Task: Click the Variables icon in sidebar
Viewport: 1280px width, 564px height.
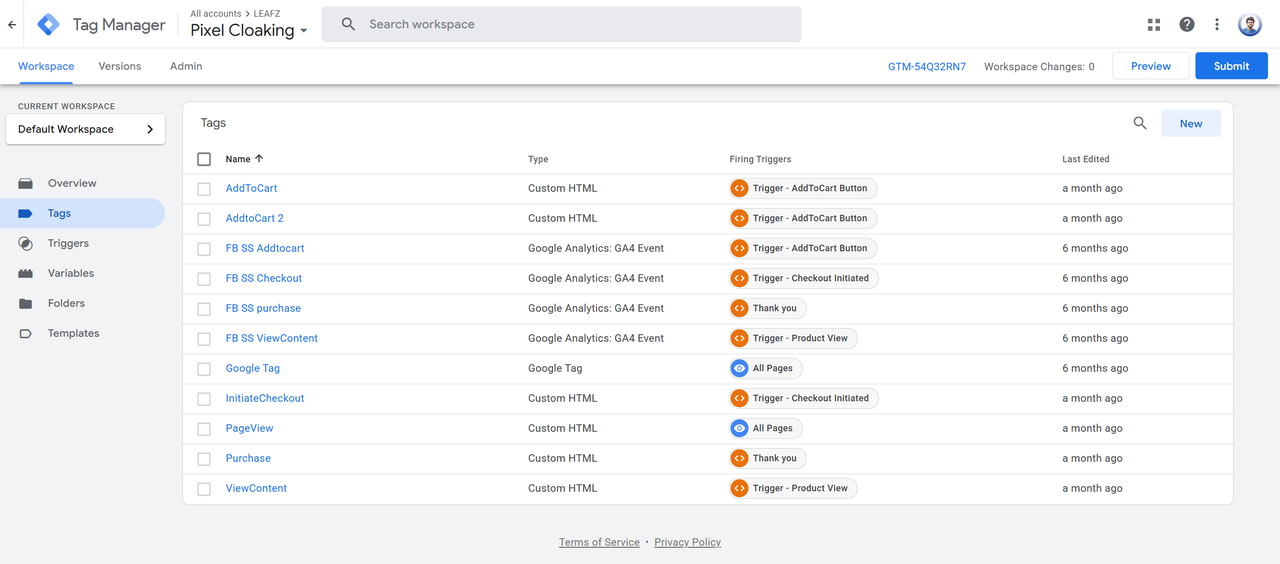Action: (26, 273)
